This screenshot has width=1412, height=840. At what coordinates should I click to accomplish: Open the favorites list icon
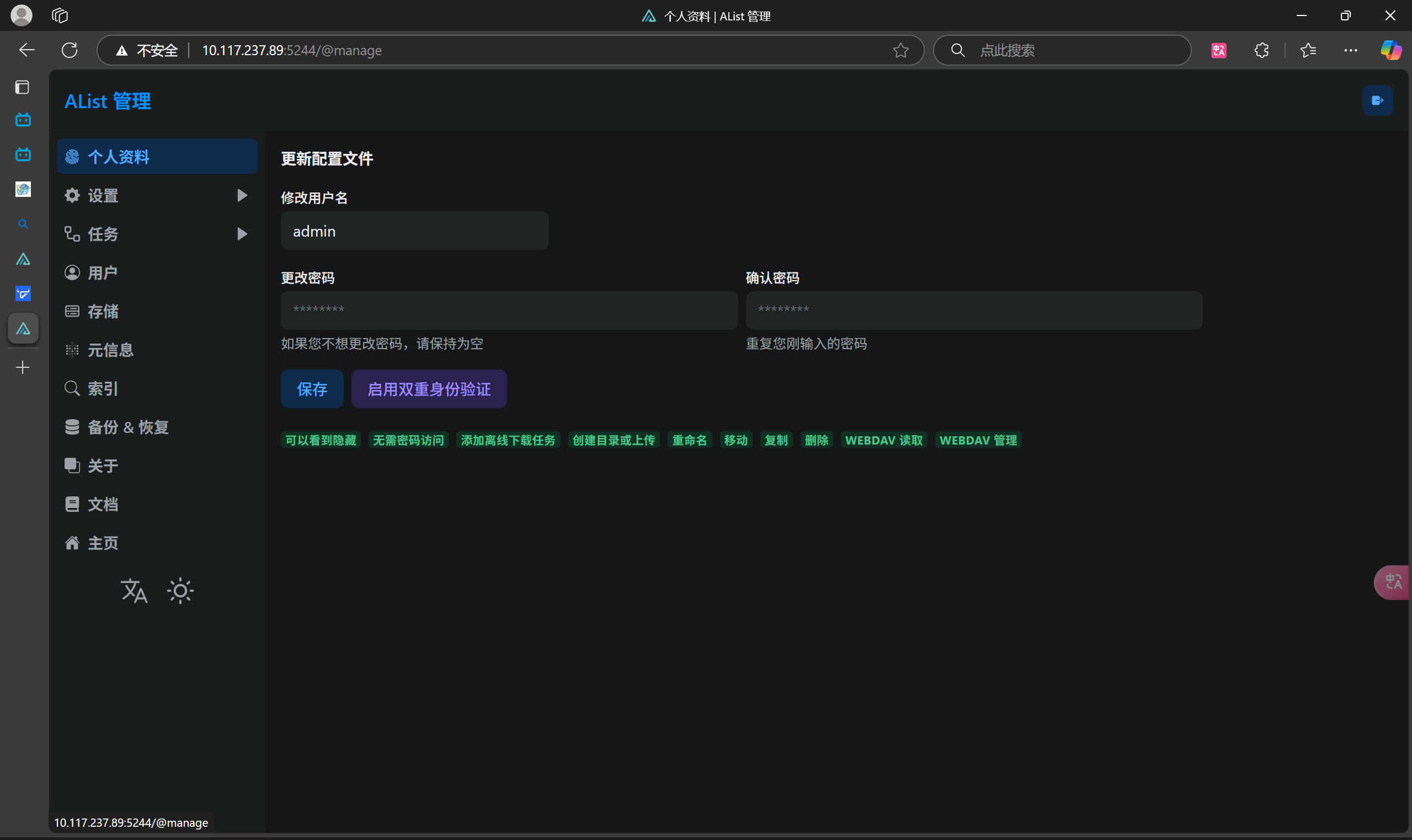point(1308,50)
